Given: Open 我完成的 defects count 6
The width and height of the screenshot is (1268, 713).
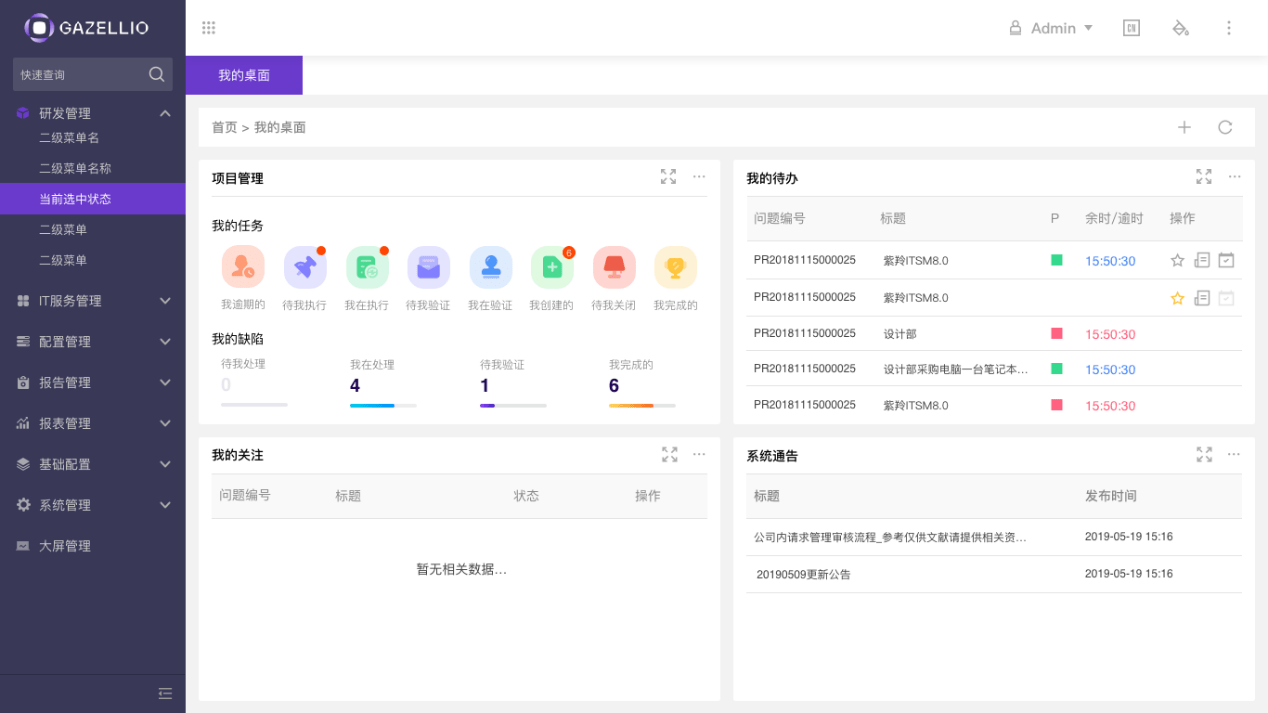Looking at the screenshot, I should click(614, 386).
